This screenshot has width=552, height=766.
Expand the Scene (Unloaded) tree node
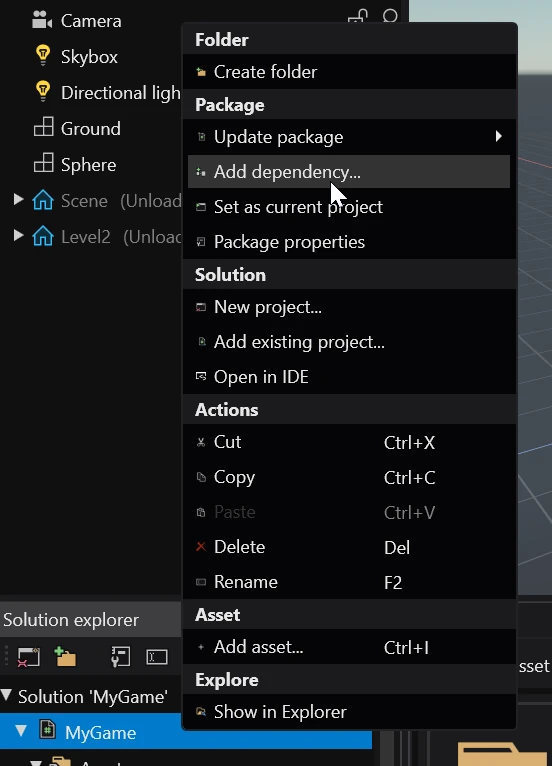[x=18, y=199]
